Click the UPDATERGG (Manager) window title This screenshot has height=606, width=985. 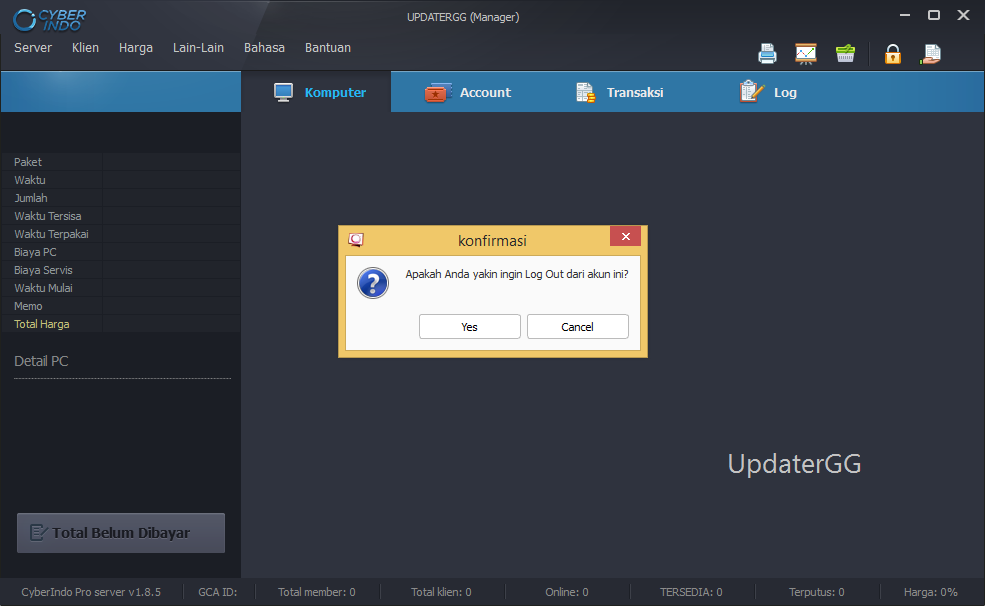pos(463,17)
